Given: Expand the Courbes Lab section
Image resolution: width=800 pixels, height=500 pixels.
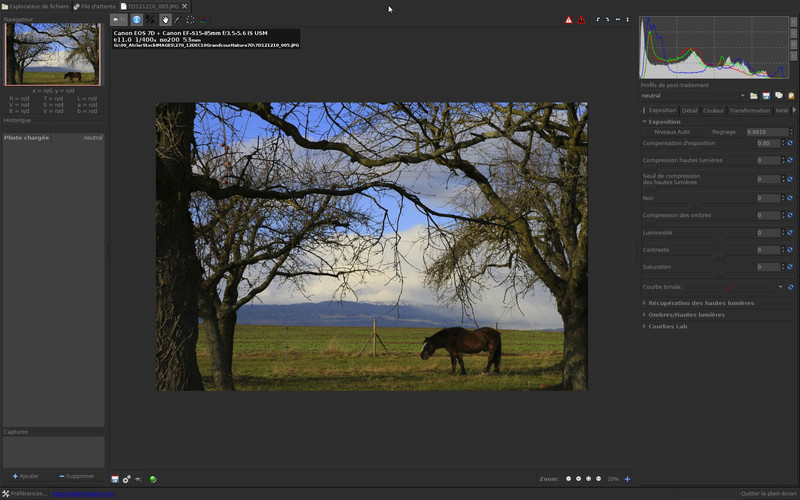Looking at the screenshot, I should click(x=667, y=326).
